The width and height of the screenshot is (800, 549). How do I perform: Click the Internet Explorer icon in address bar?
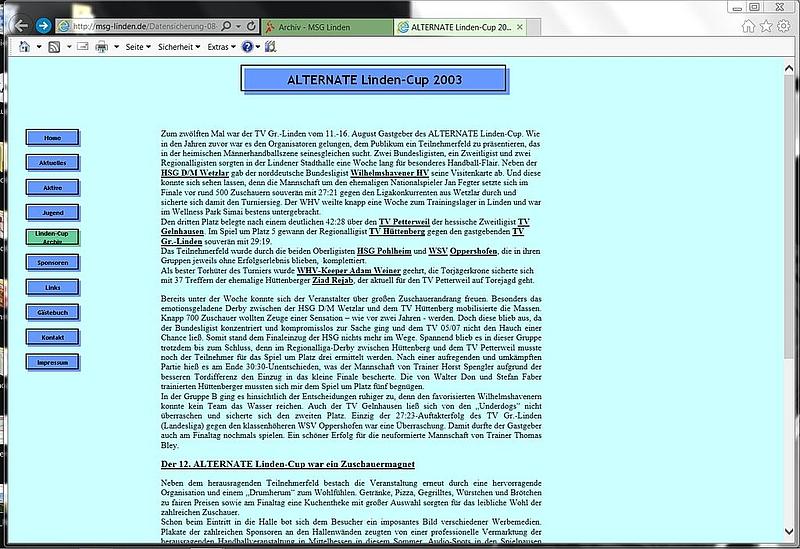(64, 26)
